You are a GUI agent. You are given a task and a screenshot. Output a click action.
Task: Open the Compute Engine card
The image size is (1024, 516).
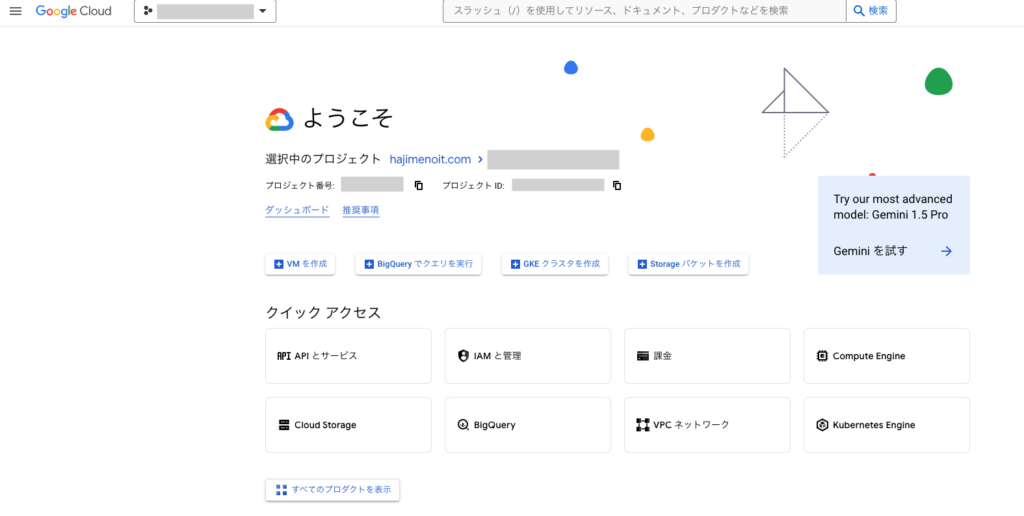tap(886, 356)
